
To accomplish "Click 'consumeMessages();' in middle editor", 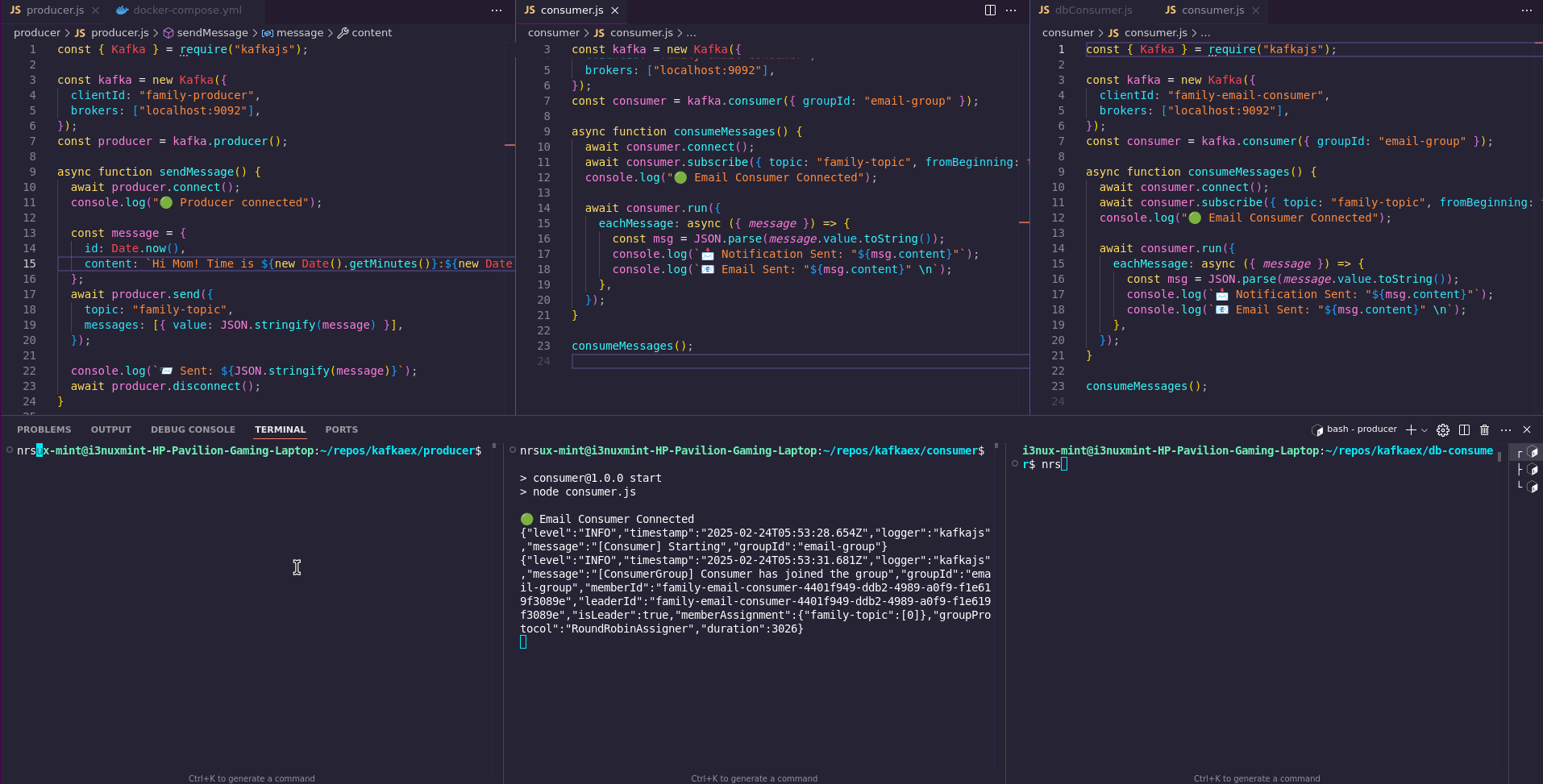I will (x=632, y=346).
